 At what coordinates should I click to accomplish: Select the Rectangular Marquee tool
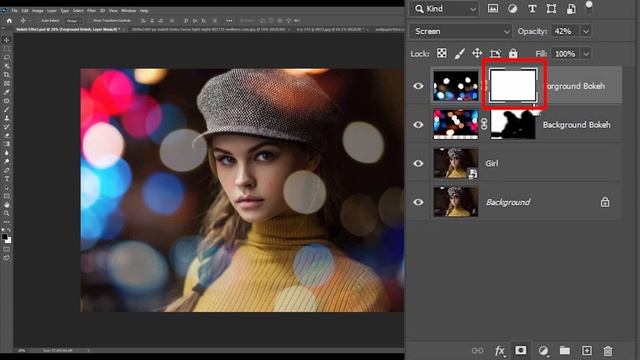click(x=7, y=49)
